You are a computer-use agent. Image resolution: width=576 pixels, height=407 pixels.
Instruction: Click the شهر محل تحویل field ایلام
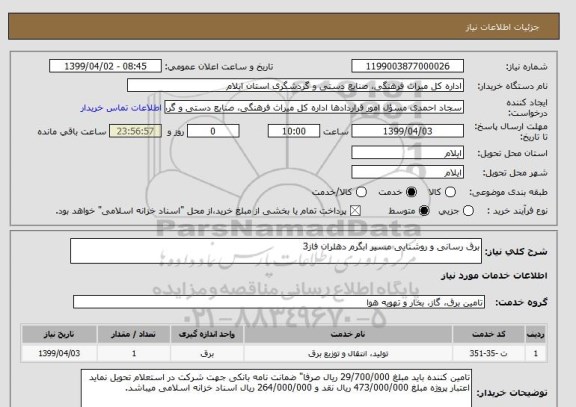(x=407, y=173)
